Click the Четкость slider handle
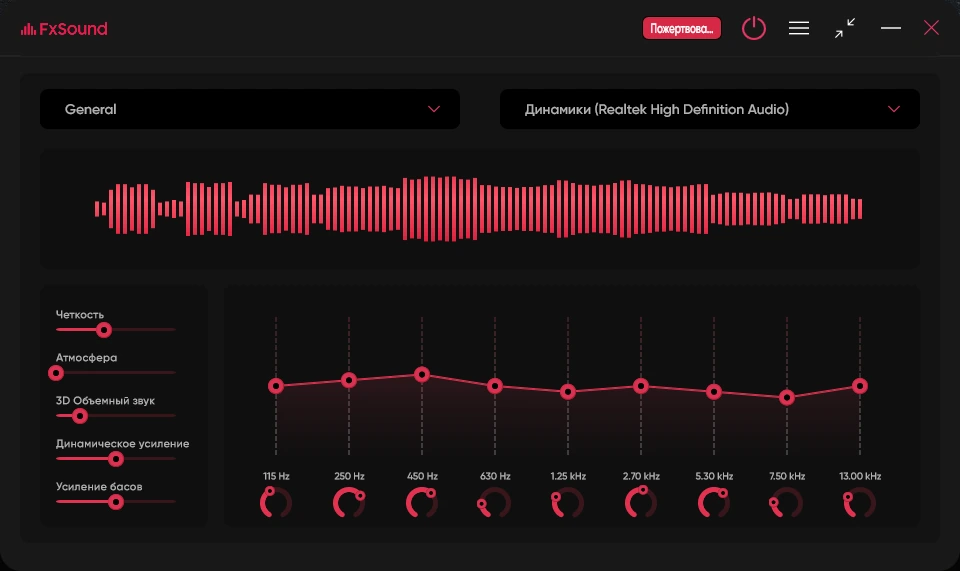The height and width of the screenshot is (571, 960). [x=104, y=330]
